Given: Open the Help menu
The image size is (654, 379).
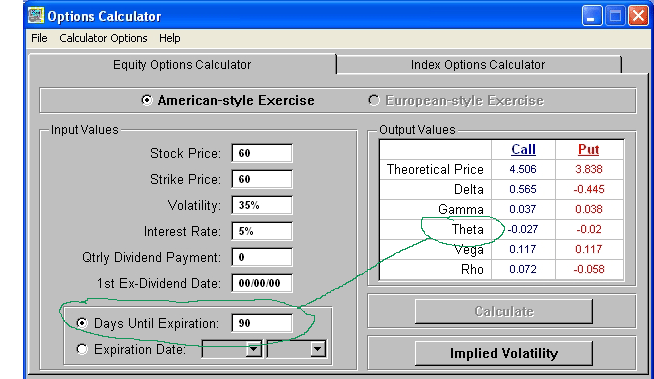Looking at the screenshot, I should coord(169,38).
